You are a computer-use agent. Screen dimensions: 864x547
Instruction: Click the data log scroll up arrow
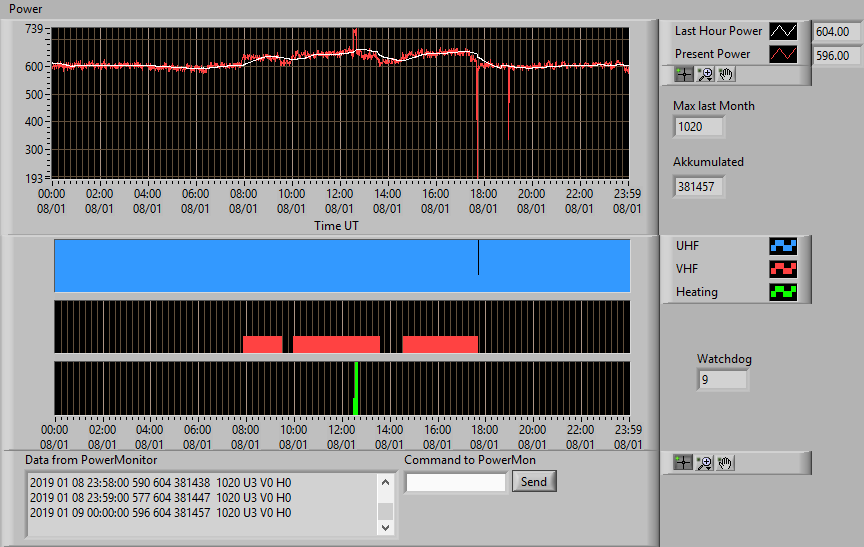point(385,483)
